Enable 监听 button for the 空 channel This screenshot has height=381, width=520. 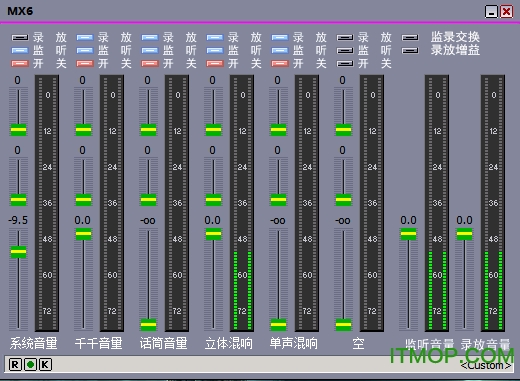click(345, 50)
